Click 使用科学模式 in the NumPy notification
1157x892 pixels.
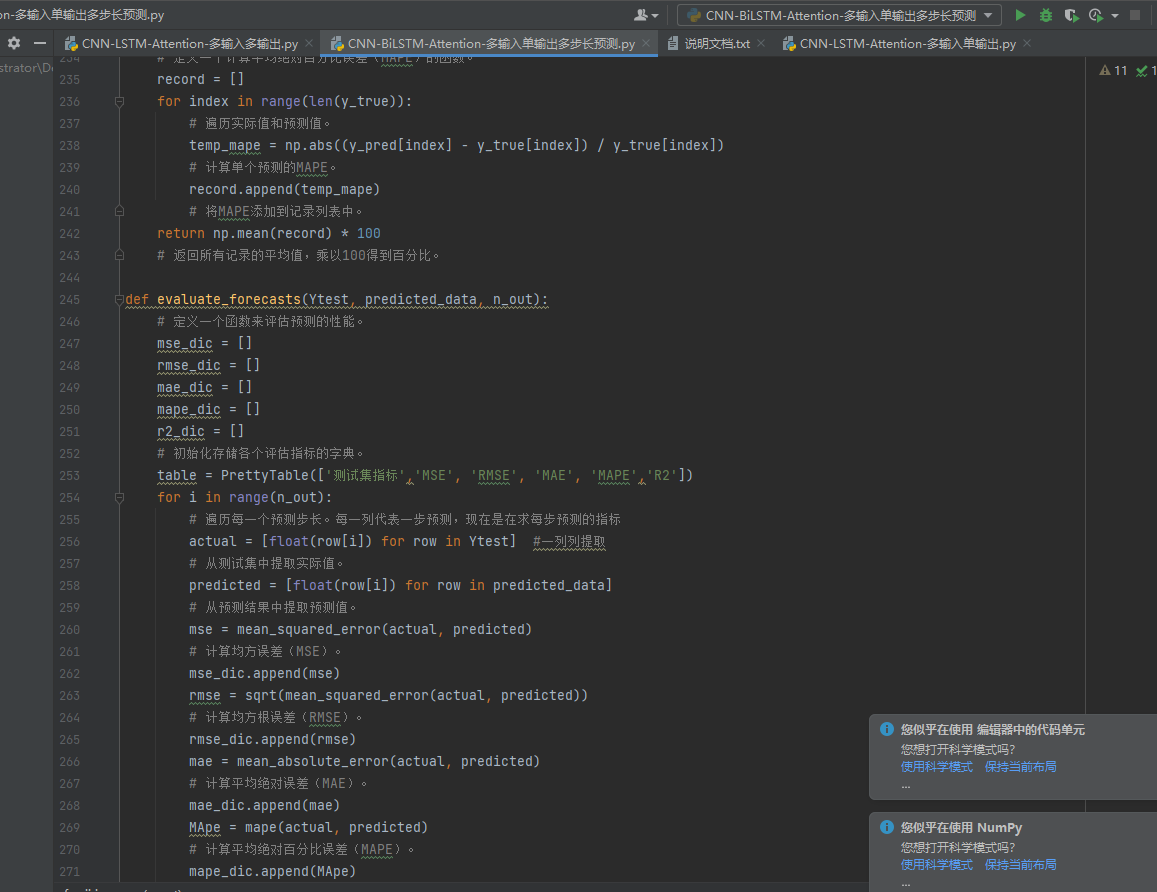(938, 864)
